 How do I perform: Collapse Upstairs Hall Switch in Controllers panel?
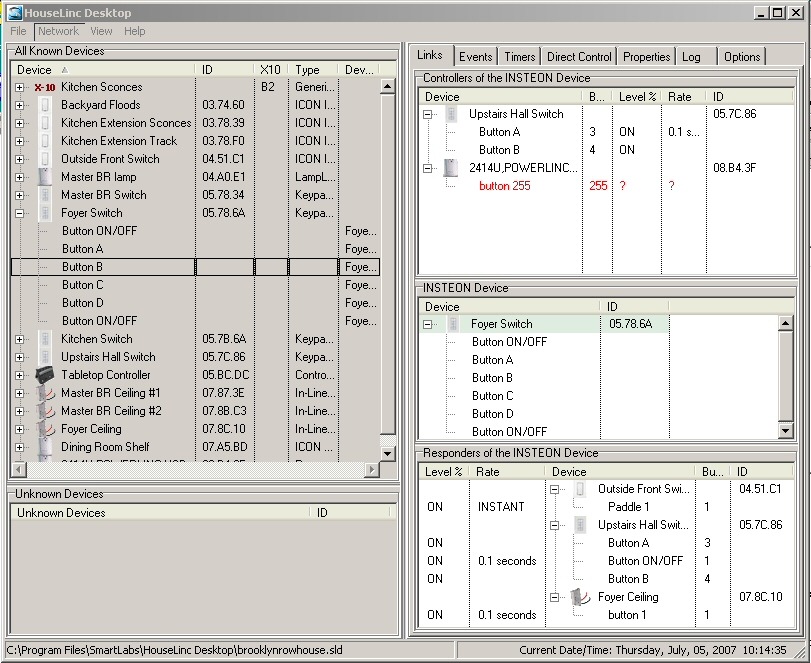point(428,114)
